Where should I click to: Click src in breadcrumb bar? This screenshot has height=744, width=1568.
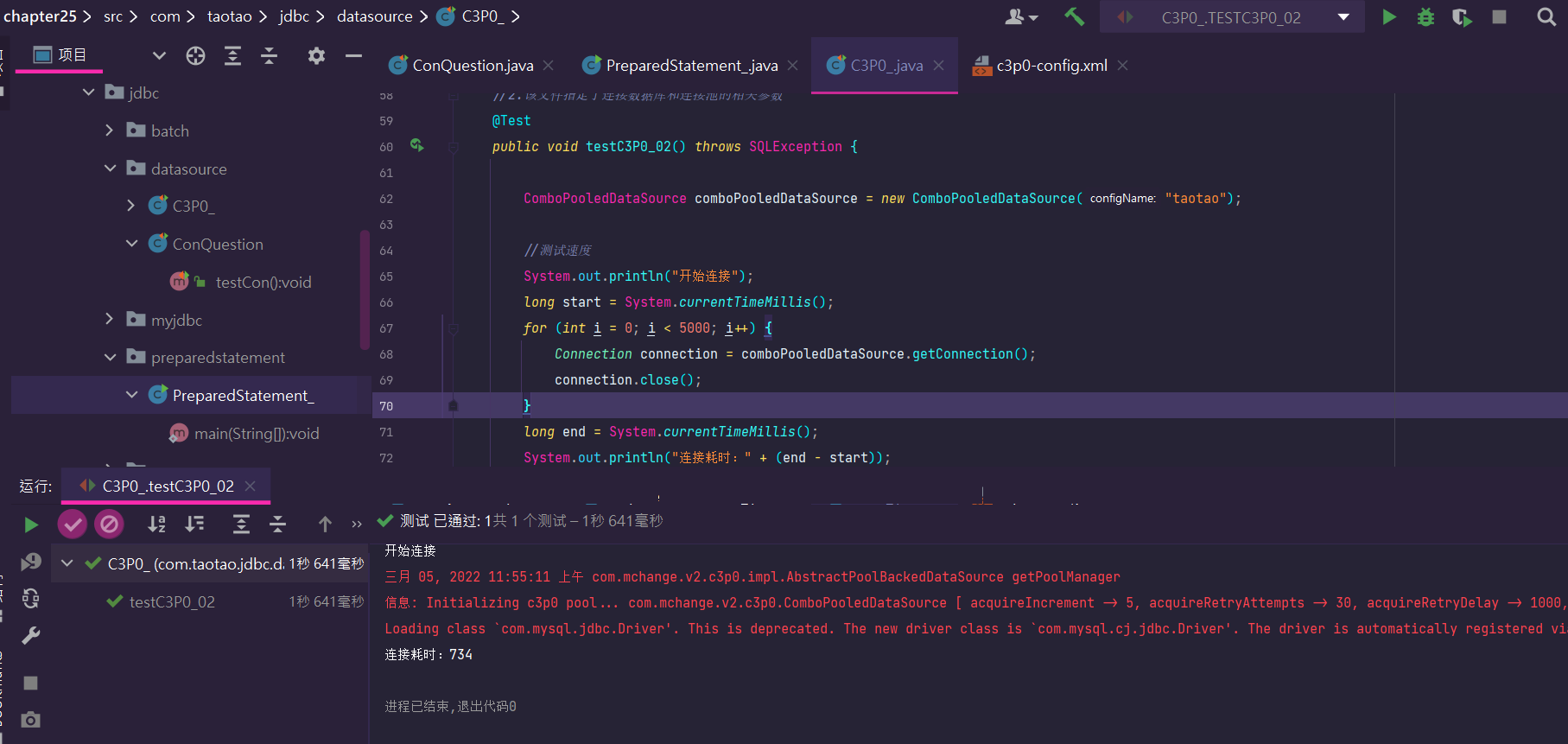[x=113, y=16]
